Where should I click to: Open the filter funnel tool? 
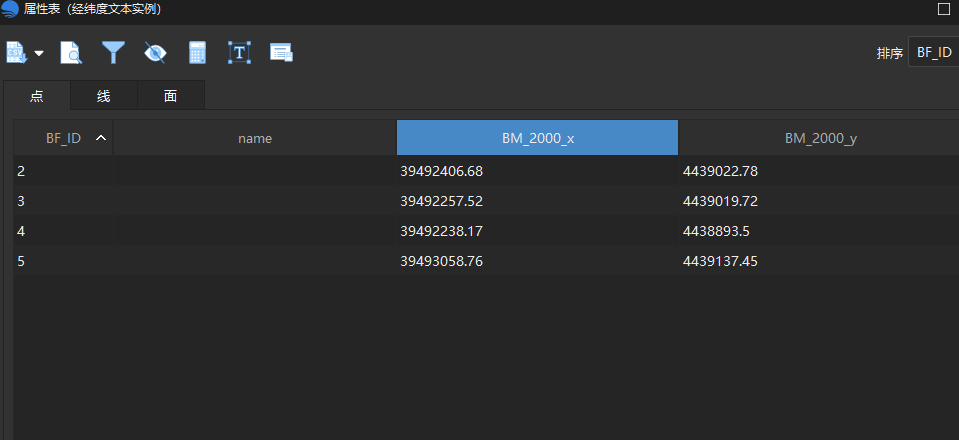coord(113,53)
